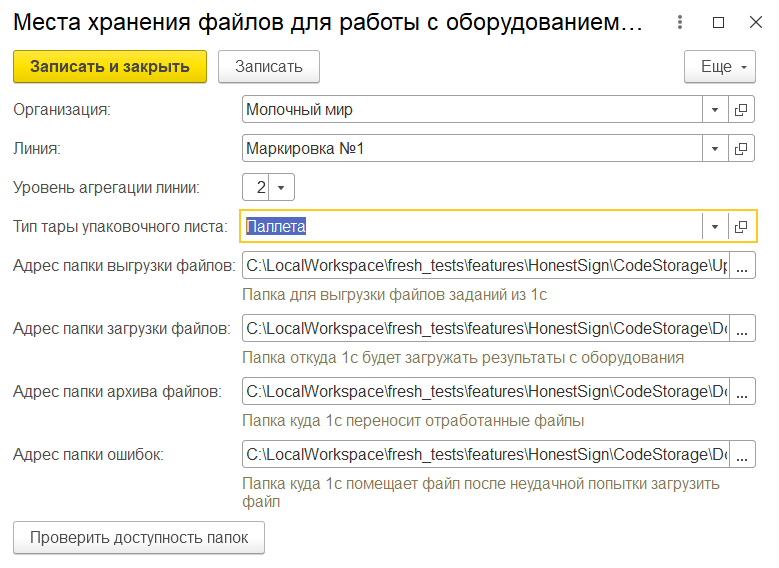The image size is (779, 568).
Task: Open the window's three-dot options menu
Action: [681, 23]
